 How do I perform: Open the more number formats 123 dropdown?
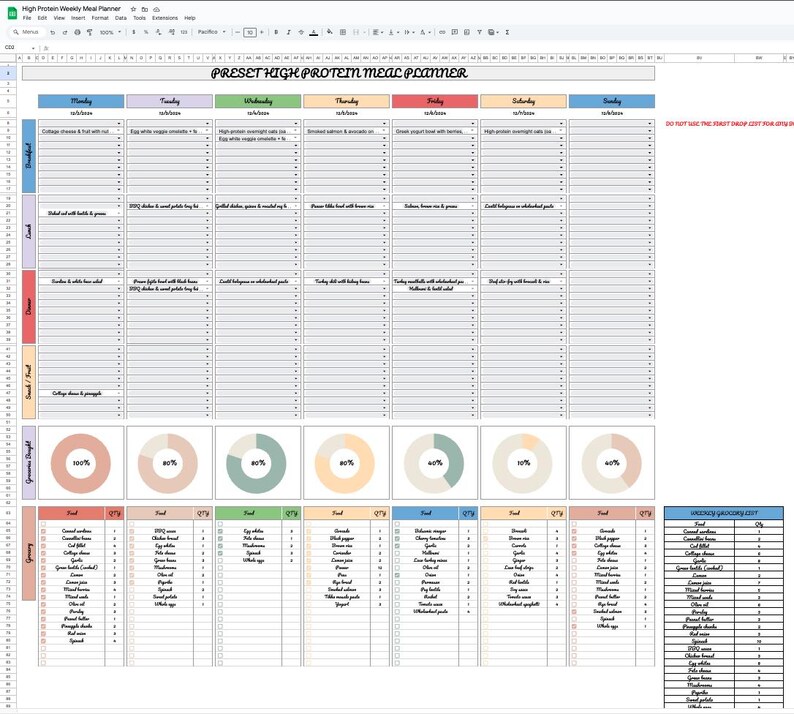point(184,32)
